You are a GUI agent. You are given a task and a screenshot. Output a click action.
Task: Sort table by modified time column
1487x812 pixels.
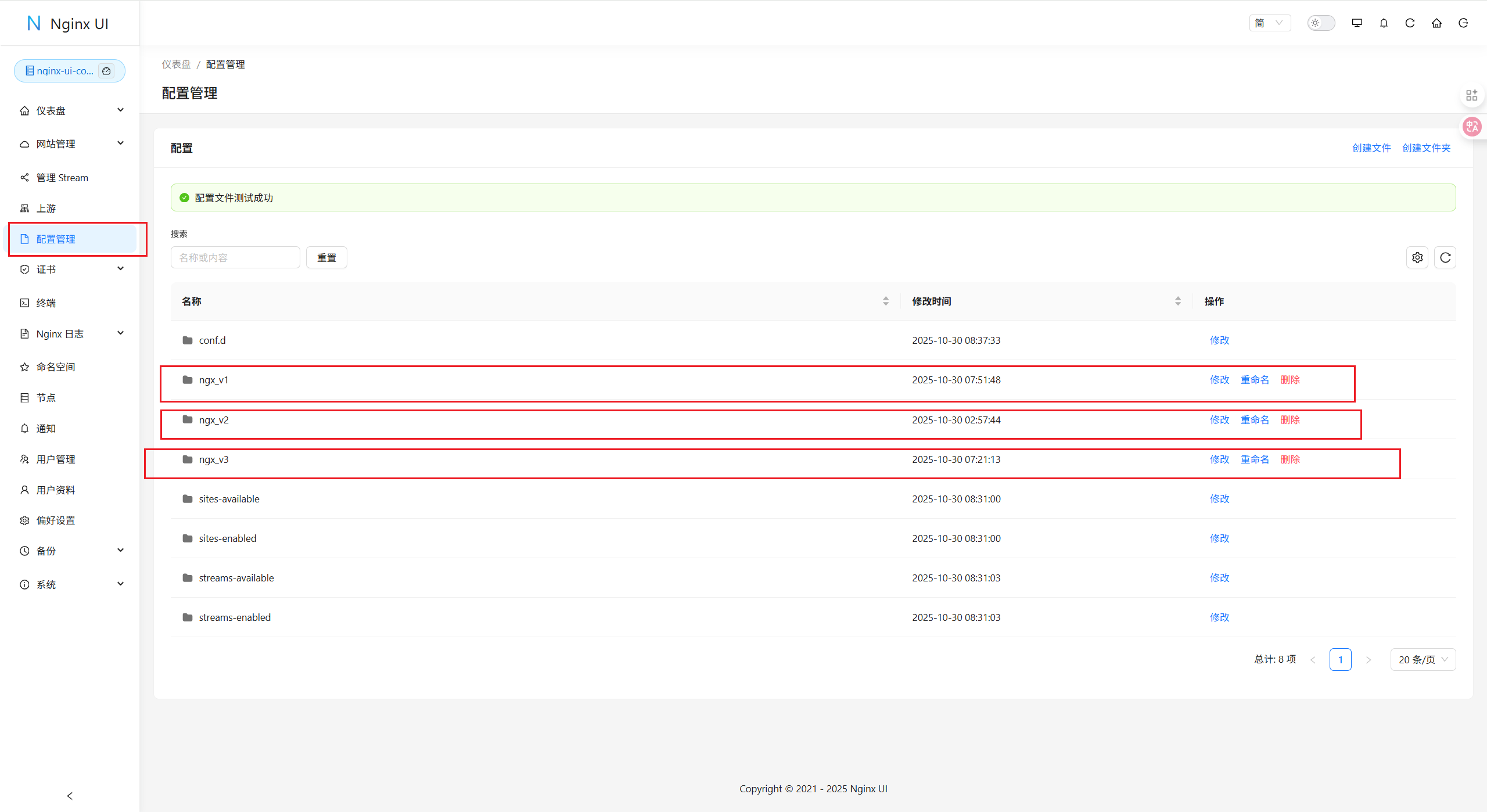tap(1177, 301)
